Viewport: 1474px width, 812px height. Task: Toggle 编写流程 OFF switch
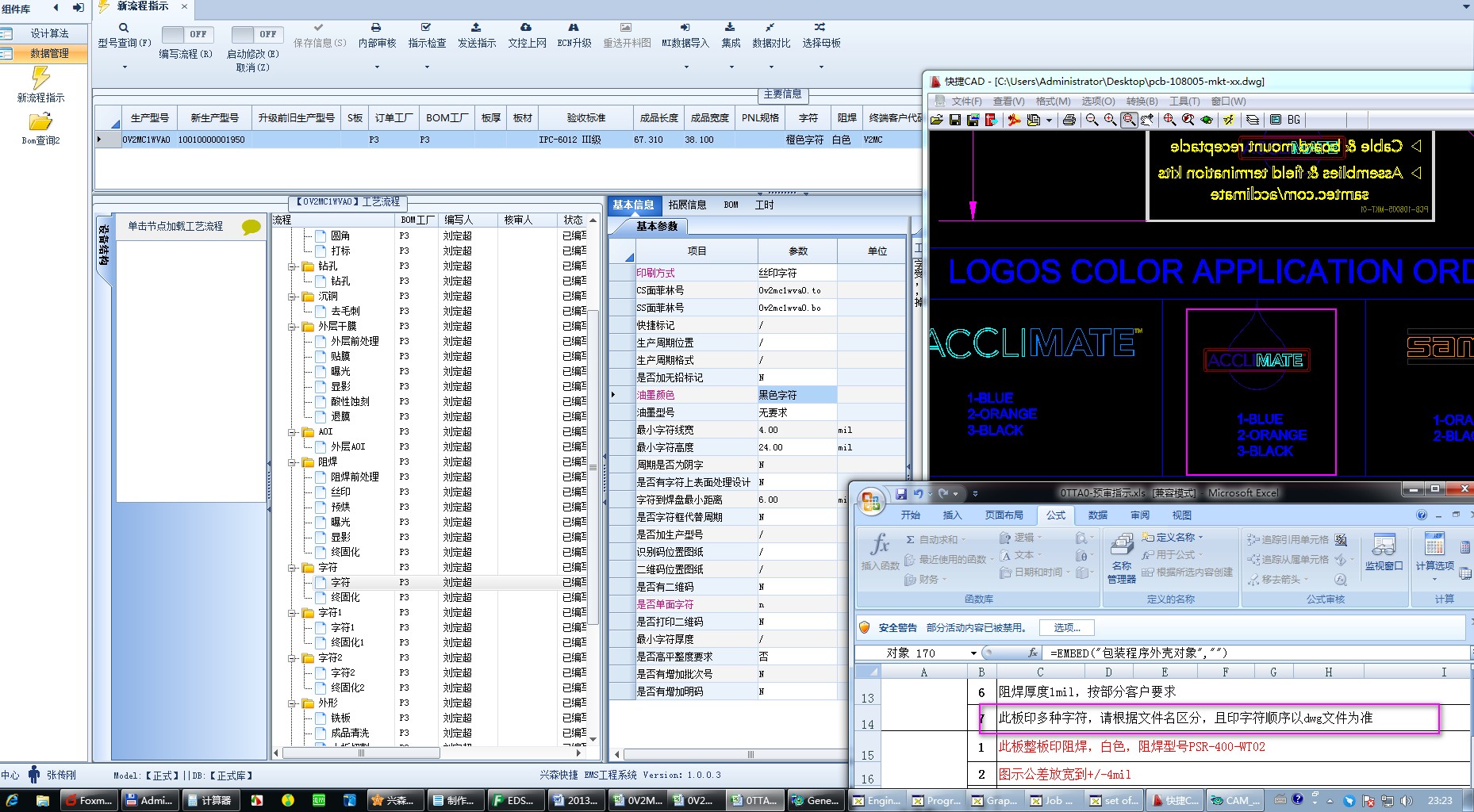pos(187,34)
